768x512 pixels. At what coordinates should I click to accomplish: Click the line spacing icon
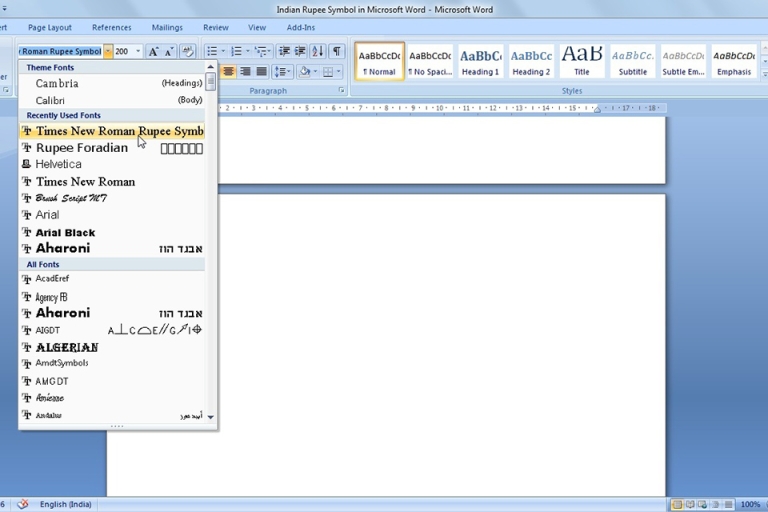(280, 72)
